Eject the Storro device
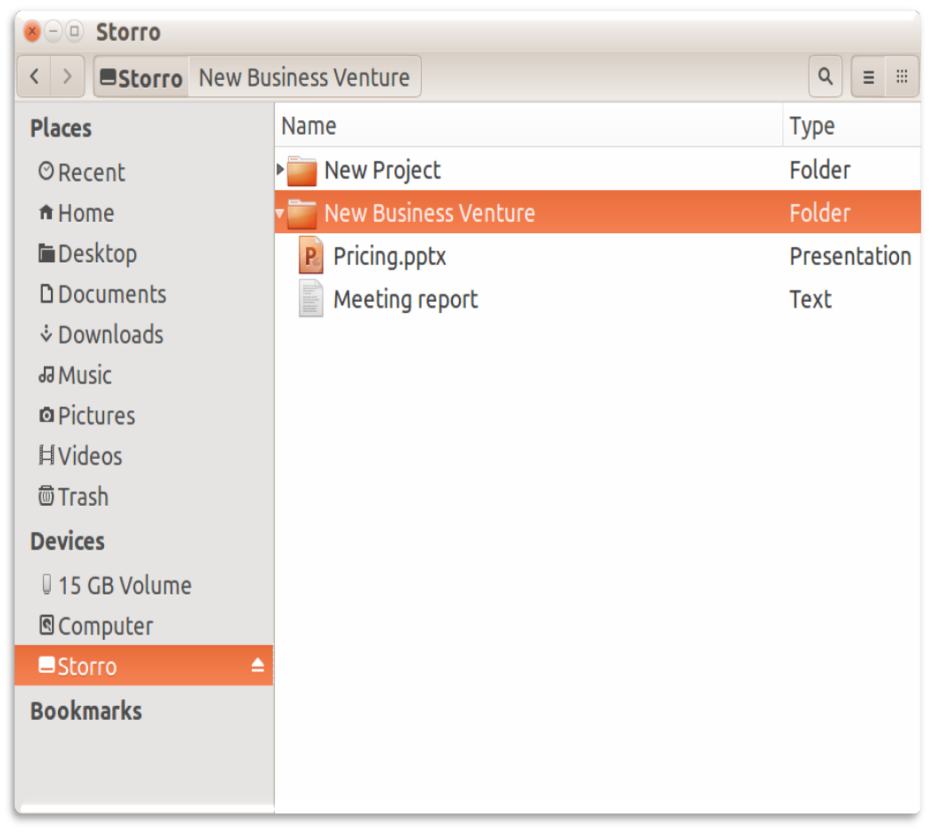The image size is (930, 833). 257,665
